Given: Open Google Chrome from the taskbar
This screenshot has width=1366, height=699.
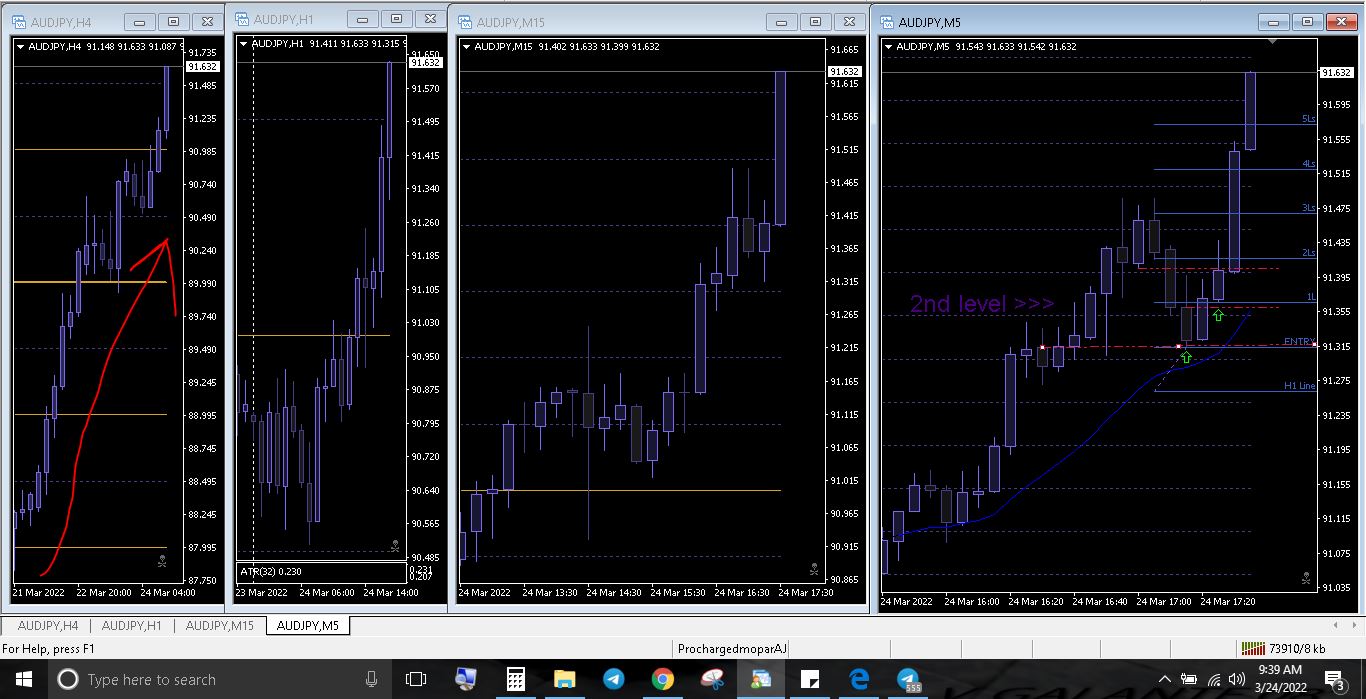Looking at the screenshot, I should tap(663, 679).
